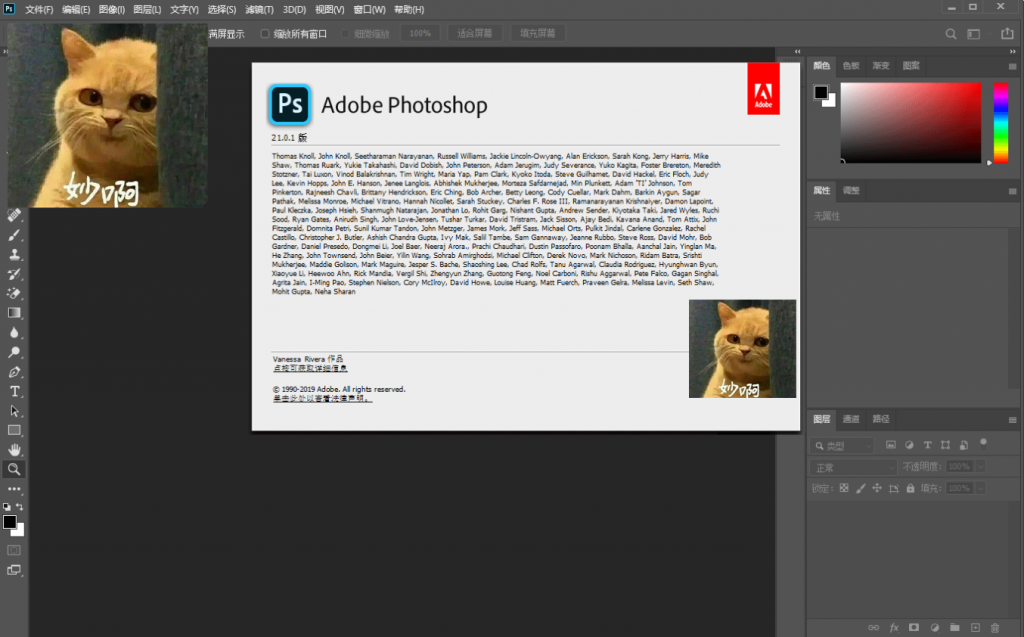Create a new layer group folder
Screen dimensions: 1024x637
pos(955,627)
